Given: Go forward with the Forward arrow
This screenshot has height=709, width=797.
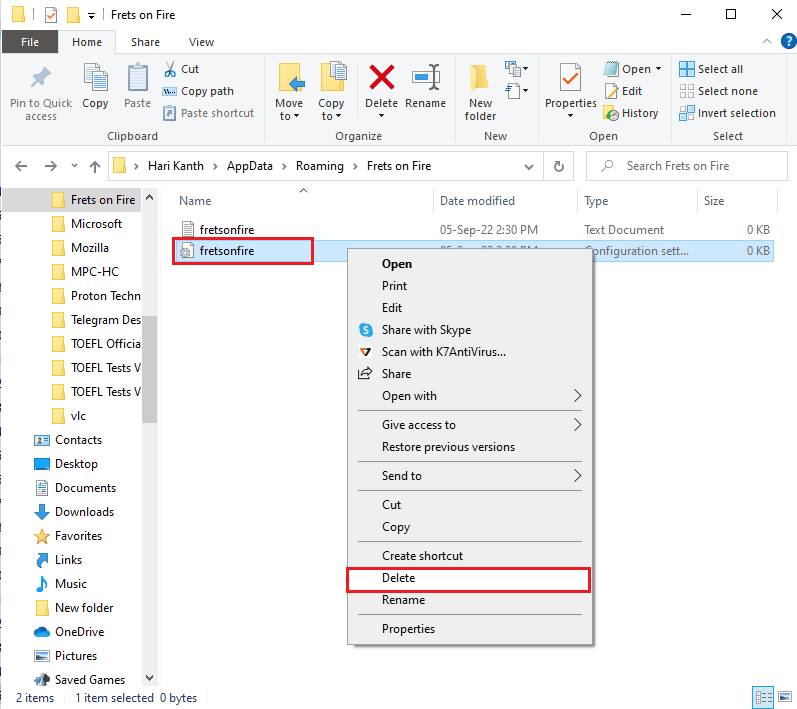Looking at the screenshot, I should coord(50,166).
